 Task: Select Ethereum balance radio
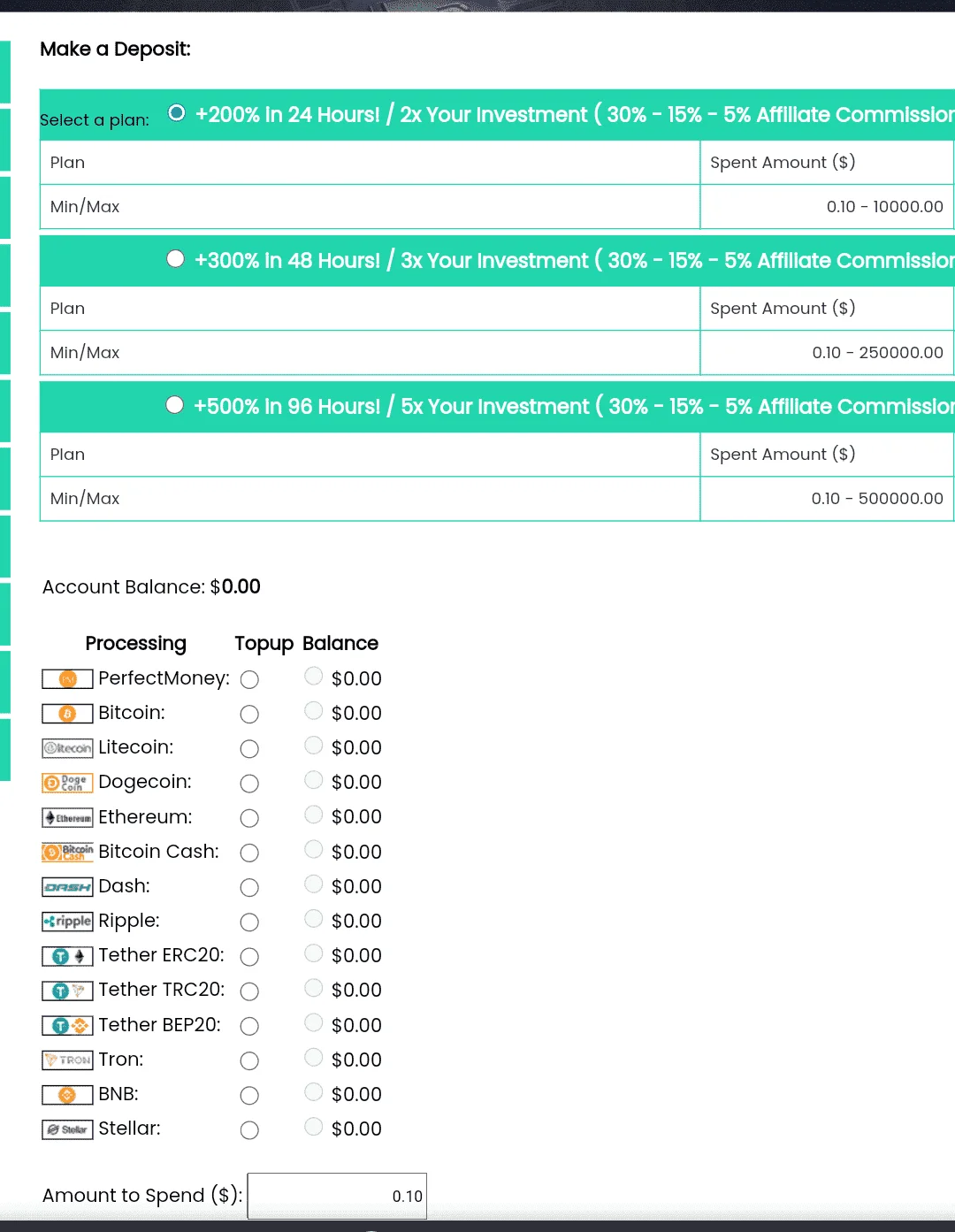[313, 814]
